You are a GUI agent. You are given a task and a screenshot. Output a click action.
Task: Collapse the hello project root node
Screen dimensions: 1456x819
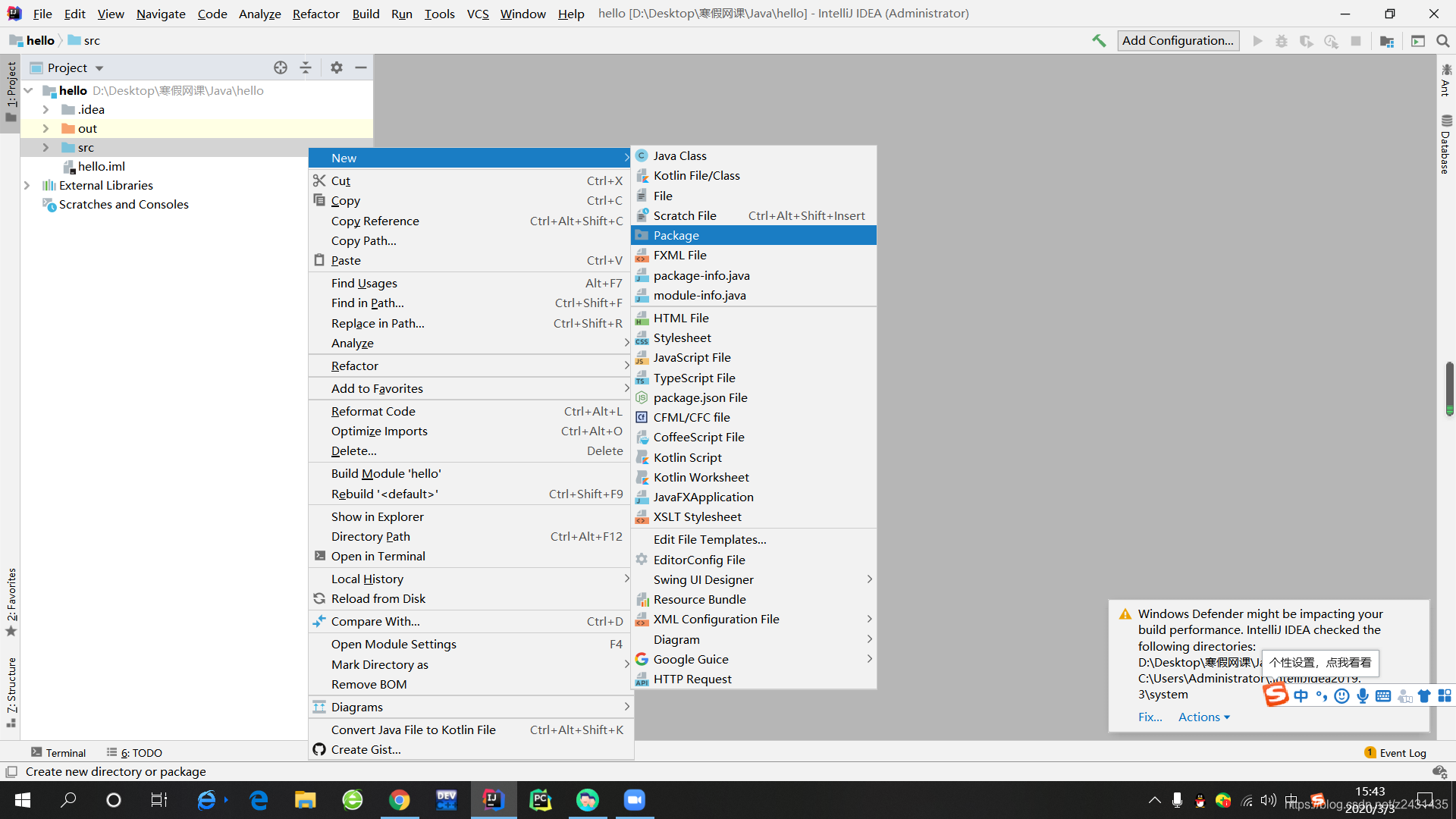click(x=28, y=90)
